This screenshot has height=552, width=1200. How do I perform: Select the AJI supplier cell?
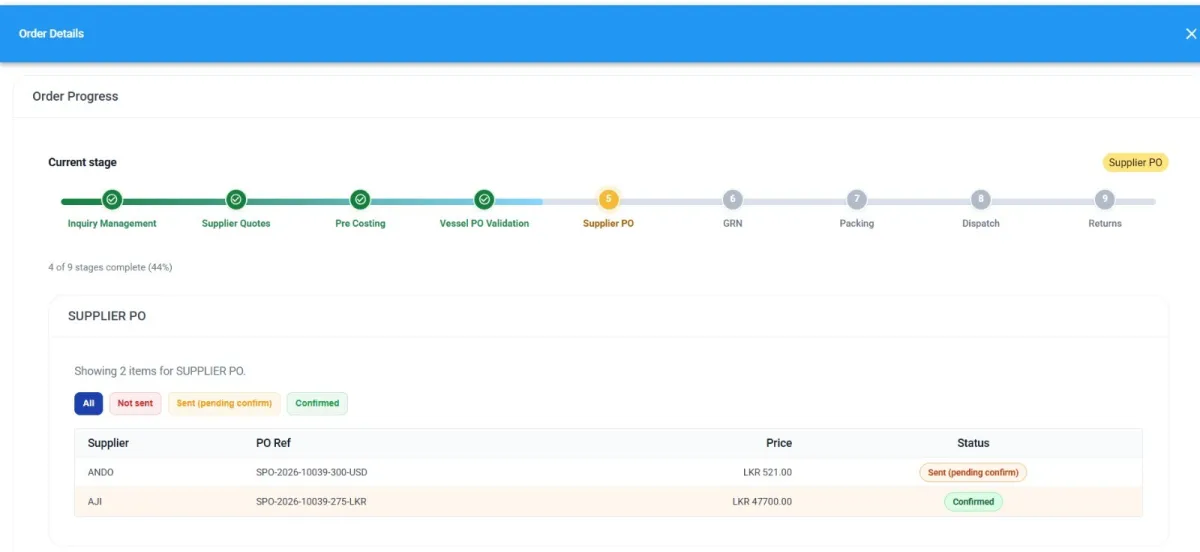click(95, 501)
